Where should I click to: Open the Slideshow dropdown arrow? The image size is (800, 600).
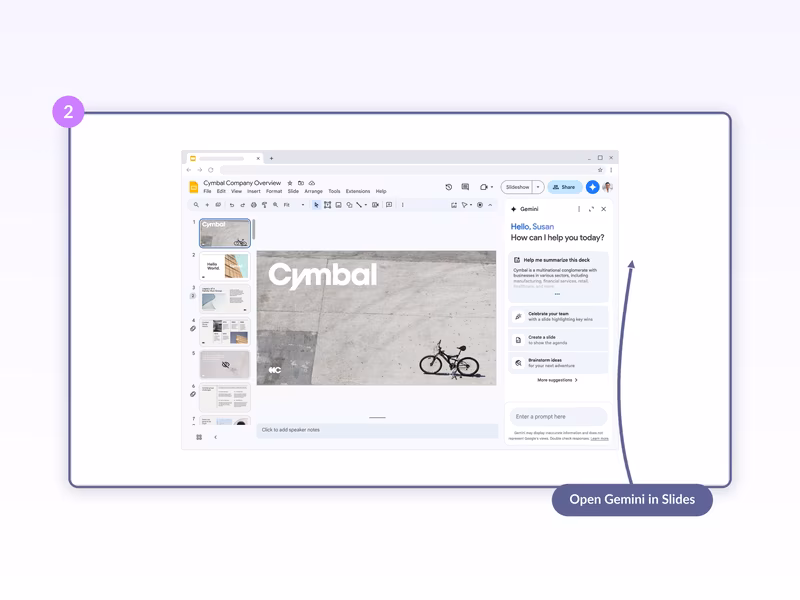tap(538, 187)
